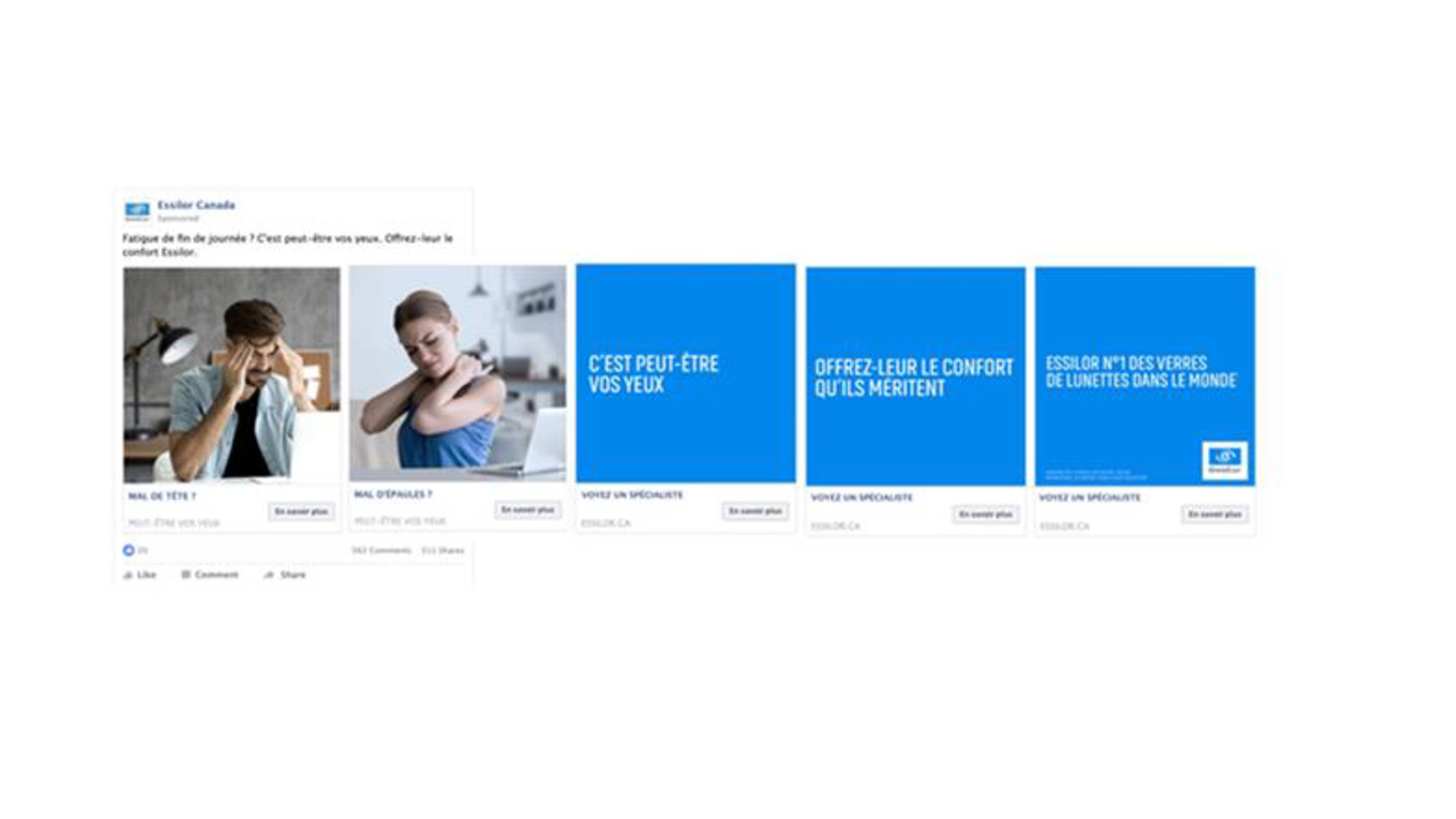Click 'En savoir plus' on the MAL D'ÉPAULES card
Viewport: 1456px width, 819px height.
tap(528, 510)
